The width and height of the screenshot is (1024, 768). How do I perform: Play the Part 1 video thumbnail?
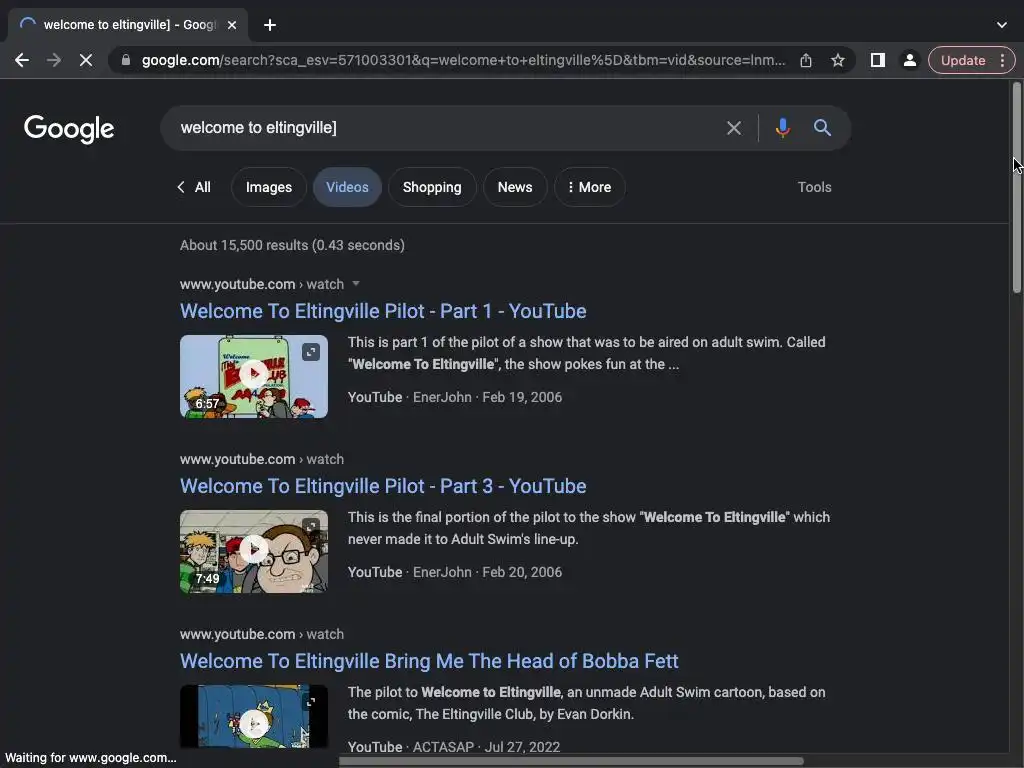click(x=253, y=376)
